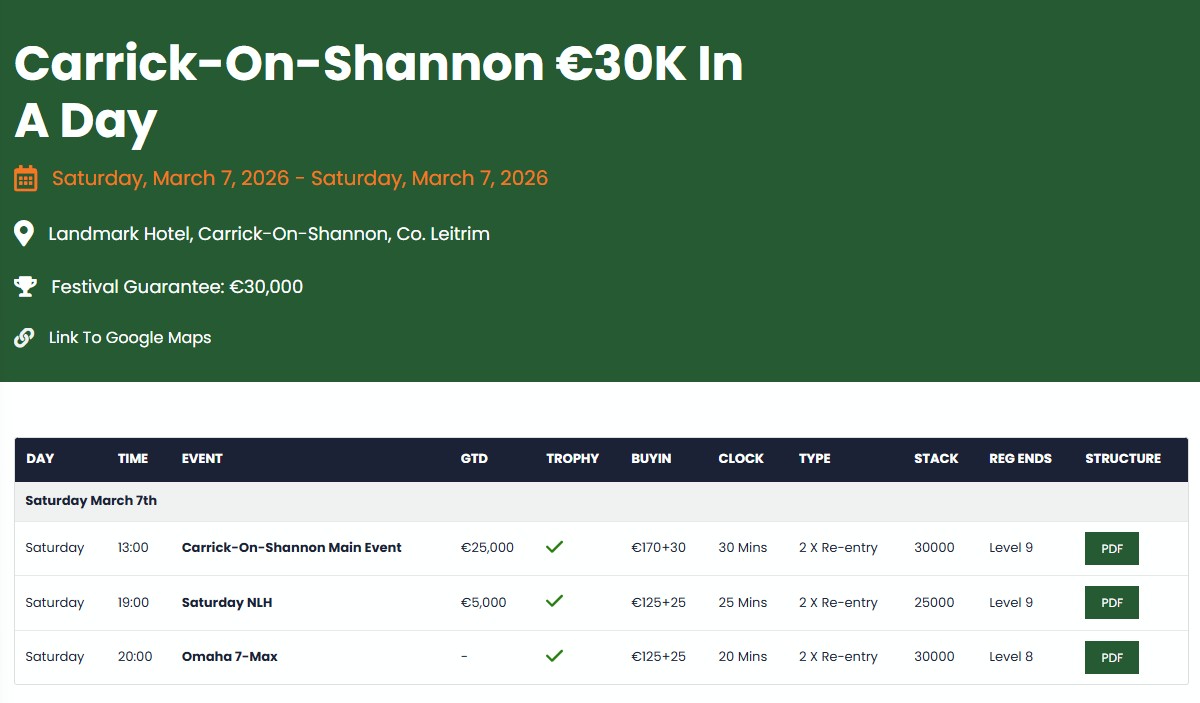This screenshot has width=1200, height=703.
Task: Click the EVENT column header
Action: 202,459
